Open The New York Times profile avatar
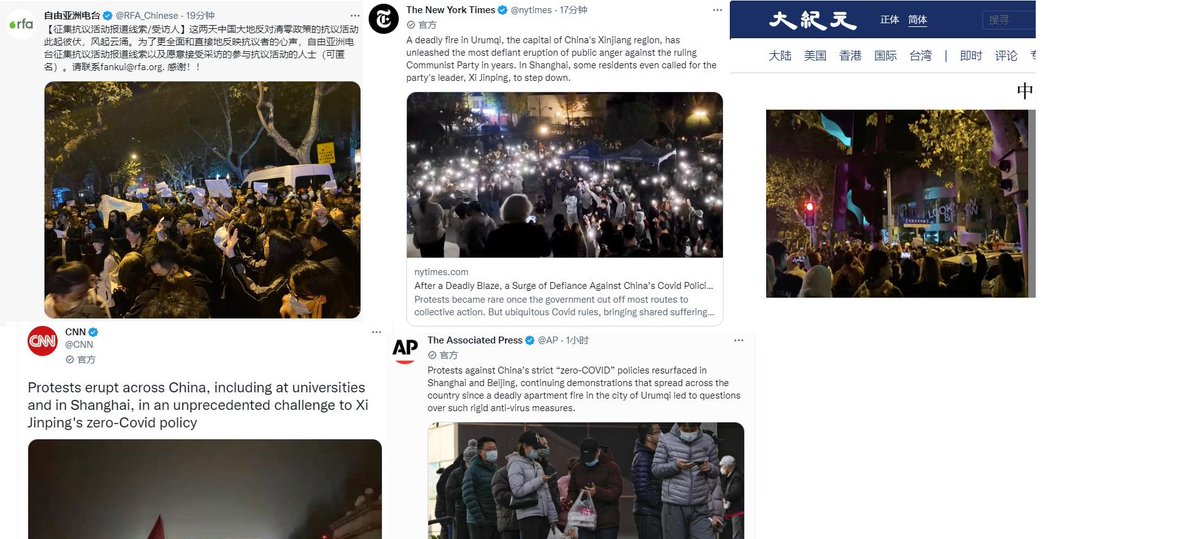 pos(382,20)
